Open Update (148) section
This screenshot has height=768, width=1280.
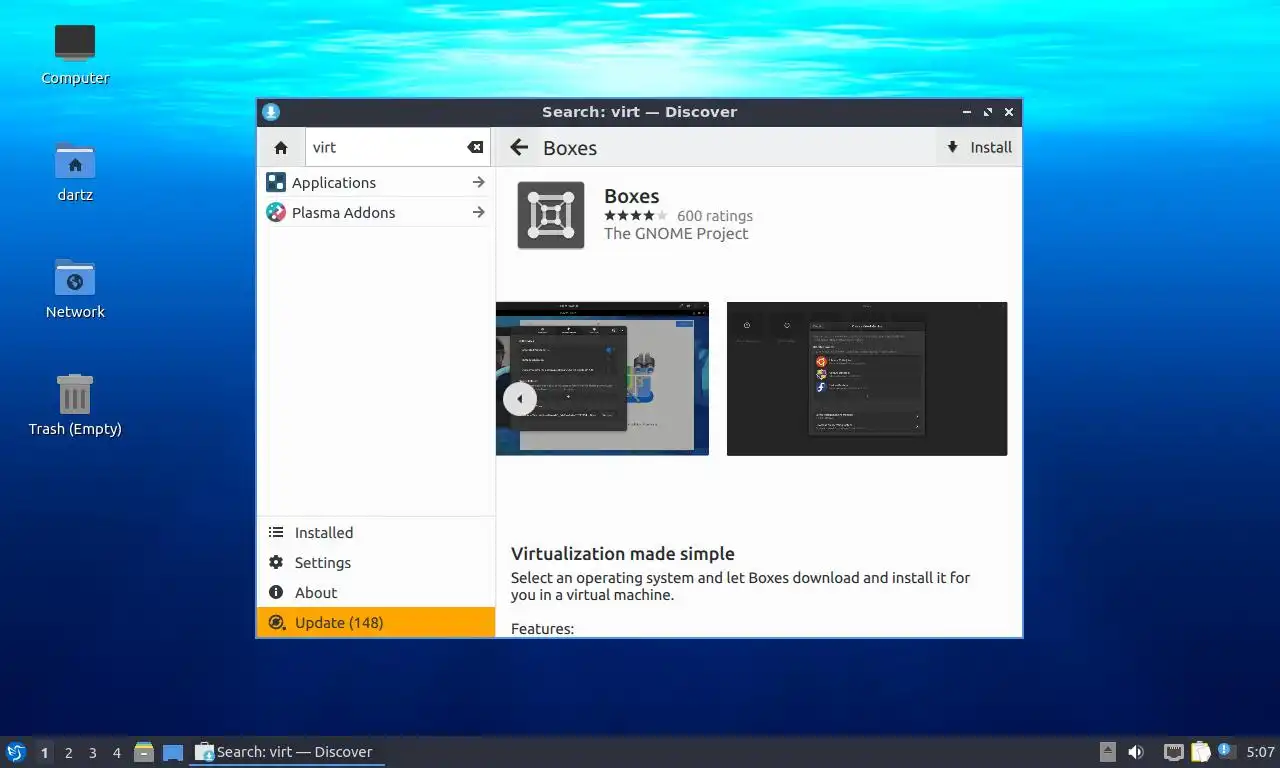tap(376, 622)
